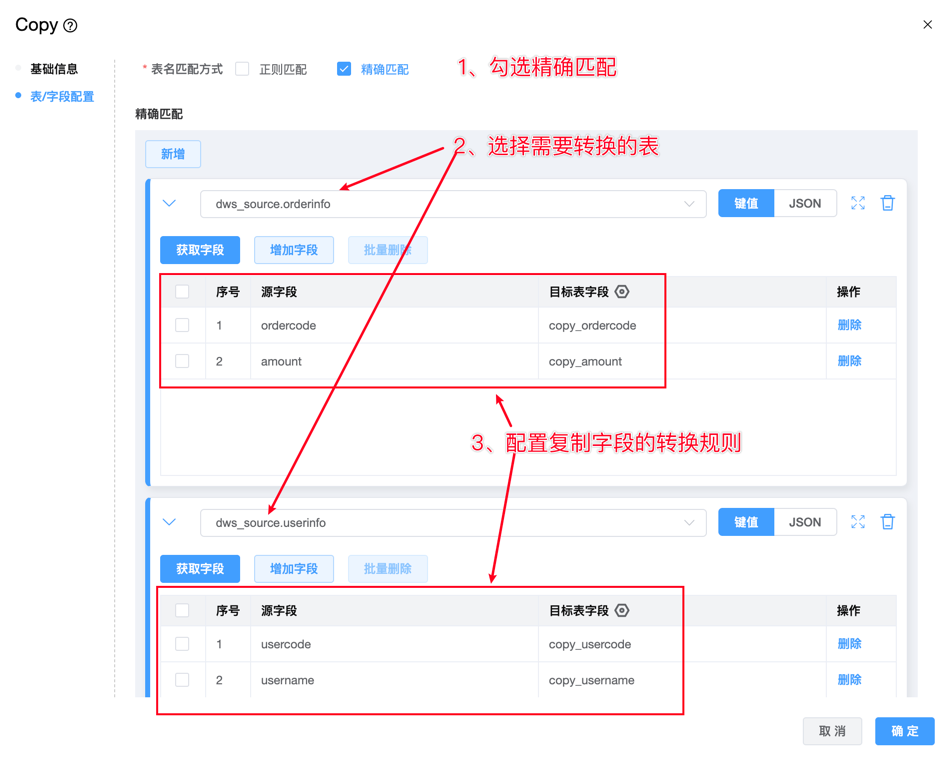Click fullscreen icon for the orderinfo table card

click(x=858, y=203)
